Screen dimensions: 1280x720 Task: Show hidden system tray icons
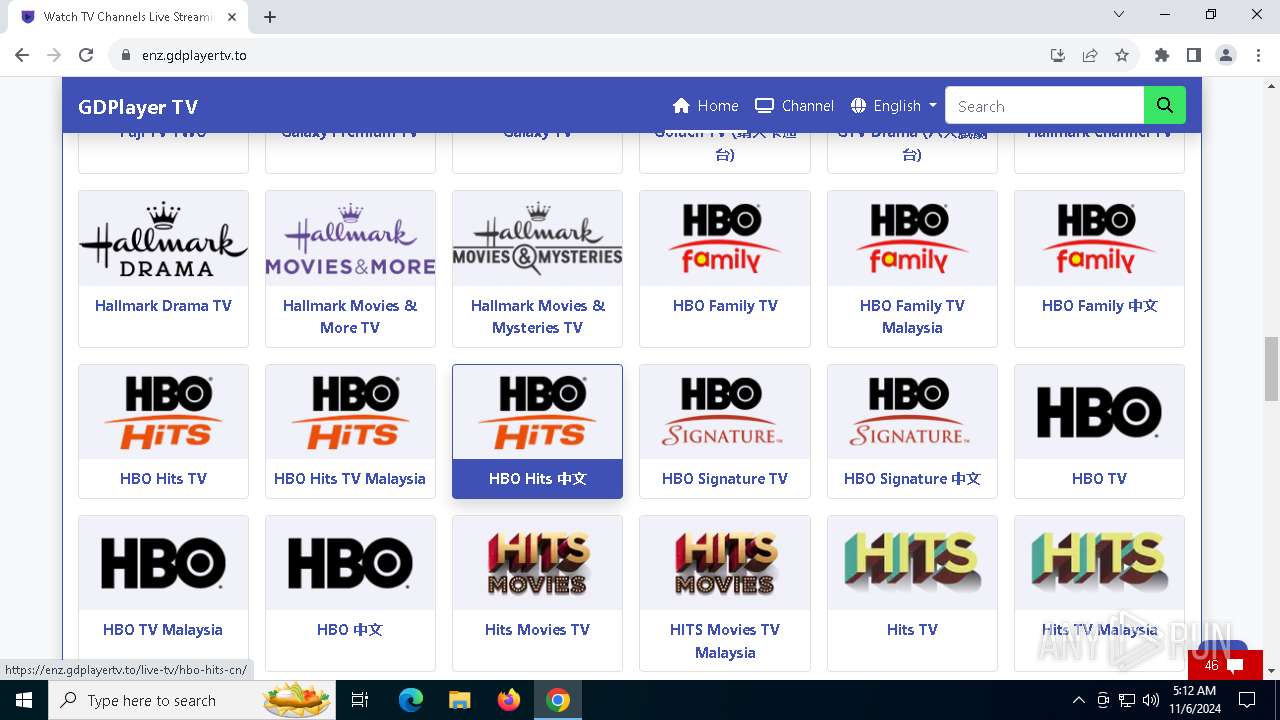pyautogui.click(x=1078, y=700)
